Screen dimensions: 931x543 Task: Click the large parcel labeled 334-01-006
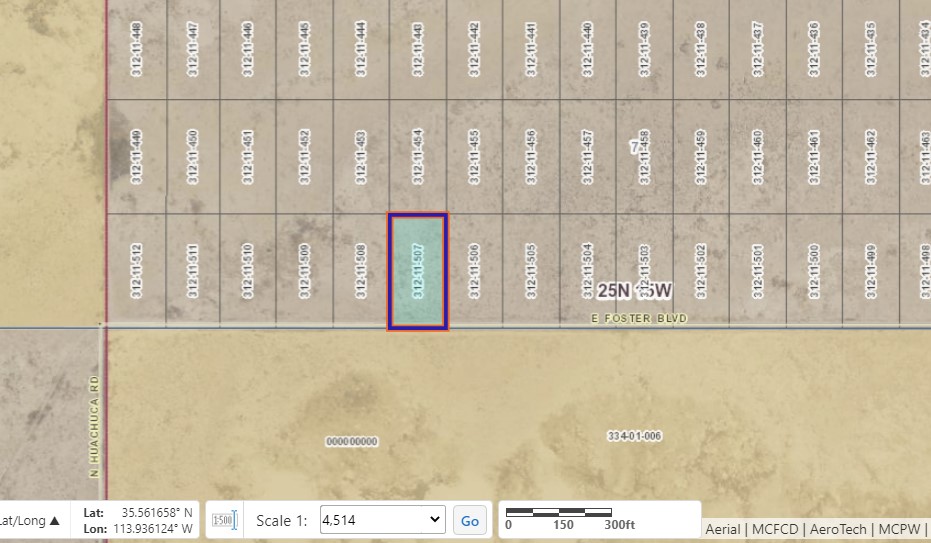[634, 436]
